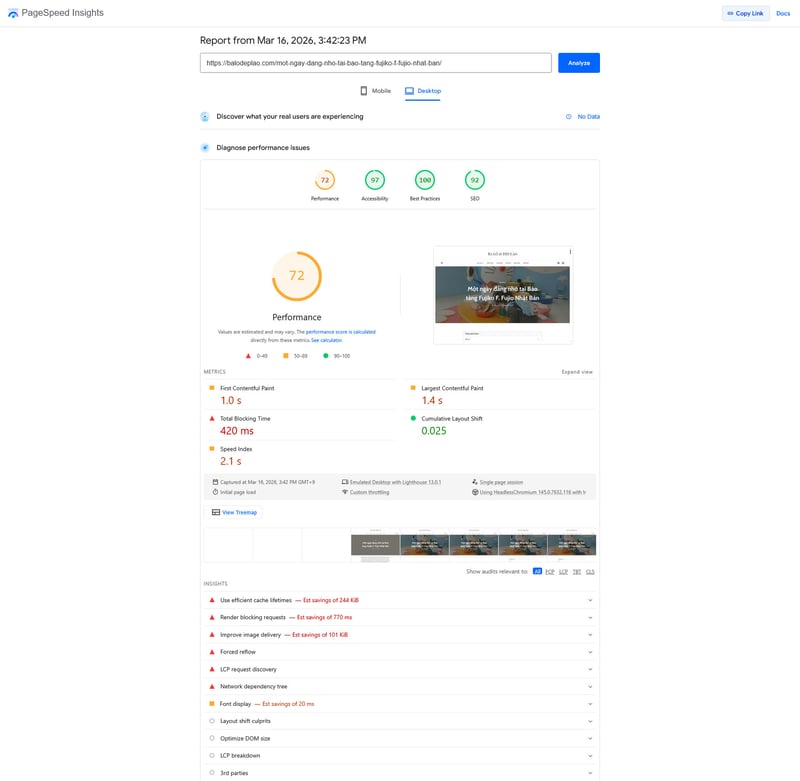The image size is (800, 781).
Task: Click the SEO score gauge 92
Action: coord(475,180)
